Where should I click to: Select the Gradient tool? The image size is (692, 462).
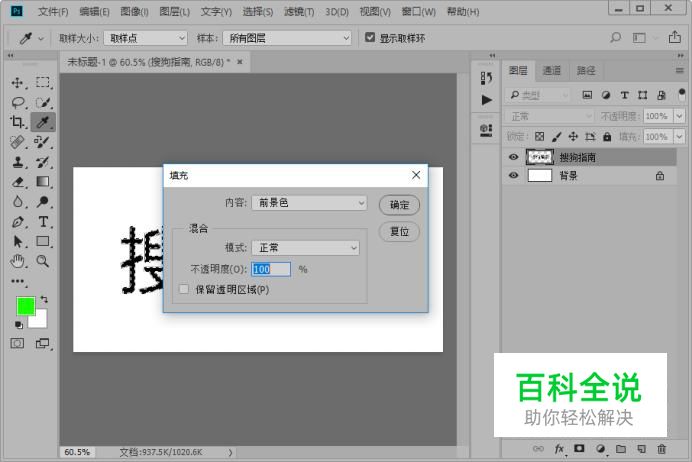tap(43, 182)
